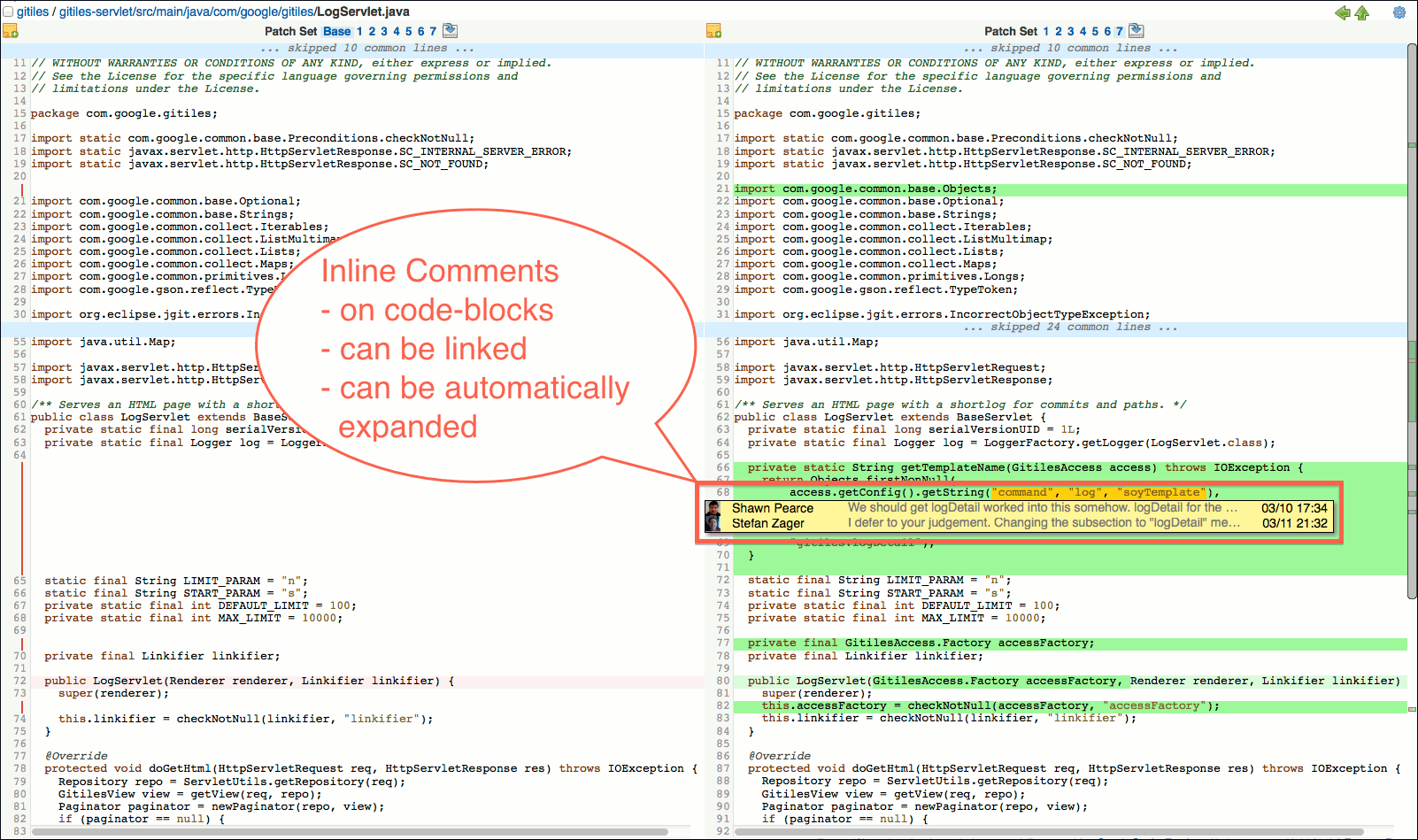The height and width of the screenshot is (840, 1418).
Task: Select Patch Set 1 on the right side
Action: pos(1045,30)
